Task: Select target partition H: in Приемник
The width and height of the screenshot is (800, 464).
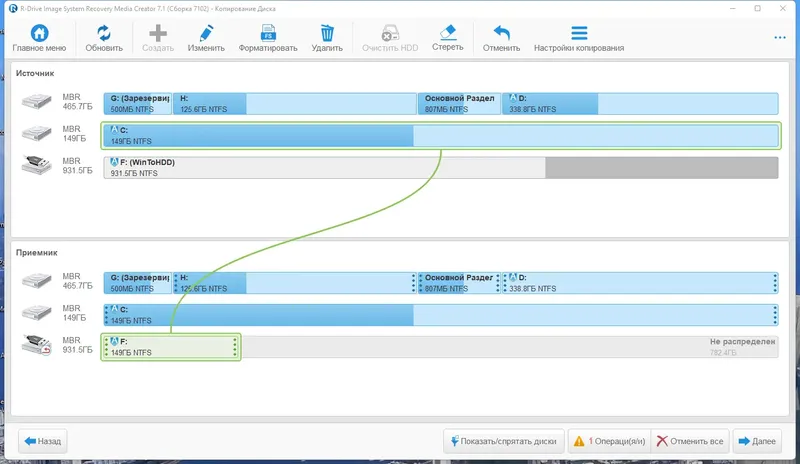Action: point(294,283)
